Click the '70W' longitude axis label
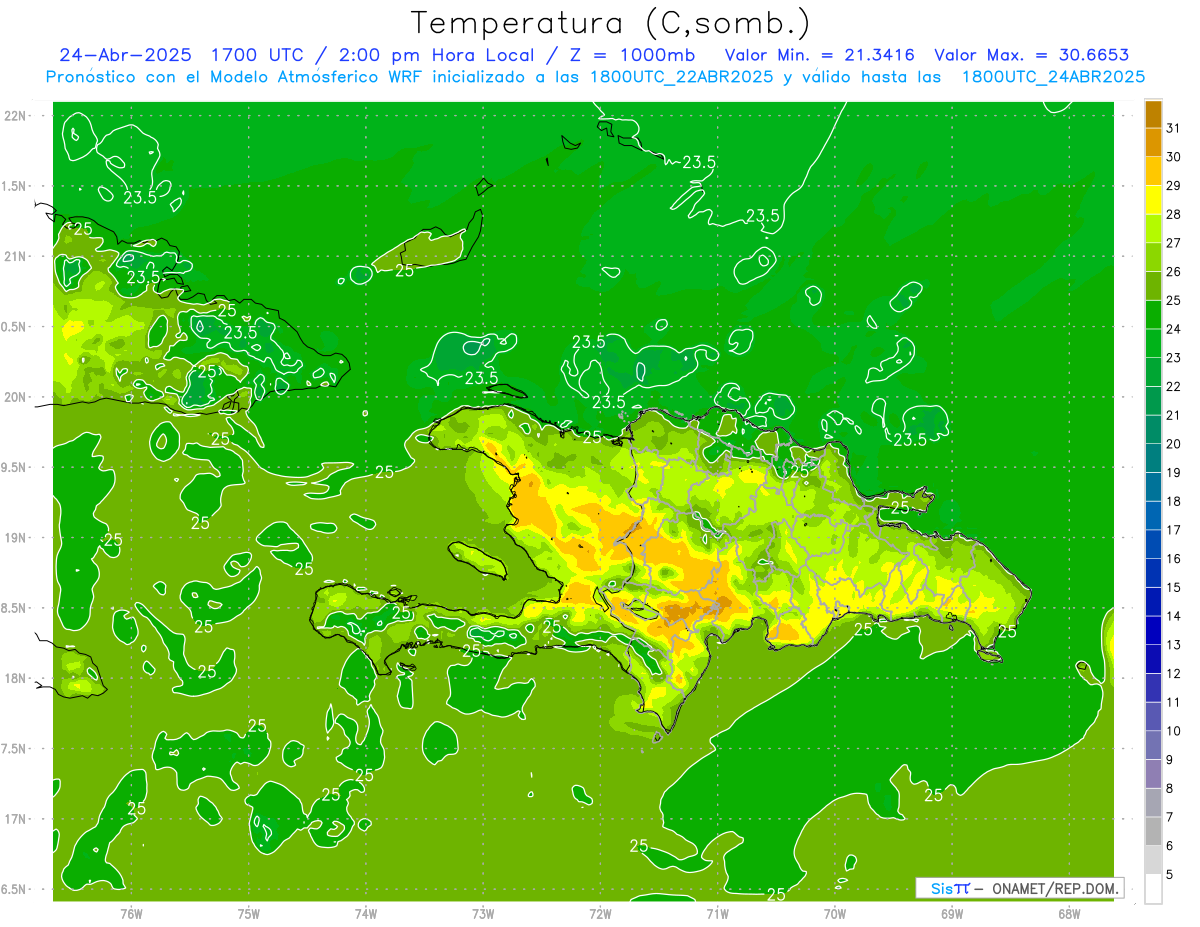1200x927 pixels. click(x=835, y=913)
